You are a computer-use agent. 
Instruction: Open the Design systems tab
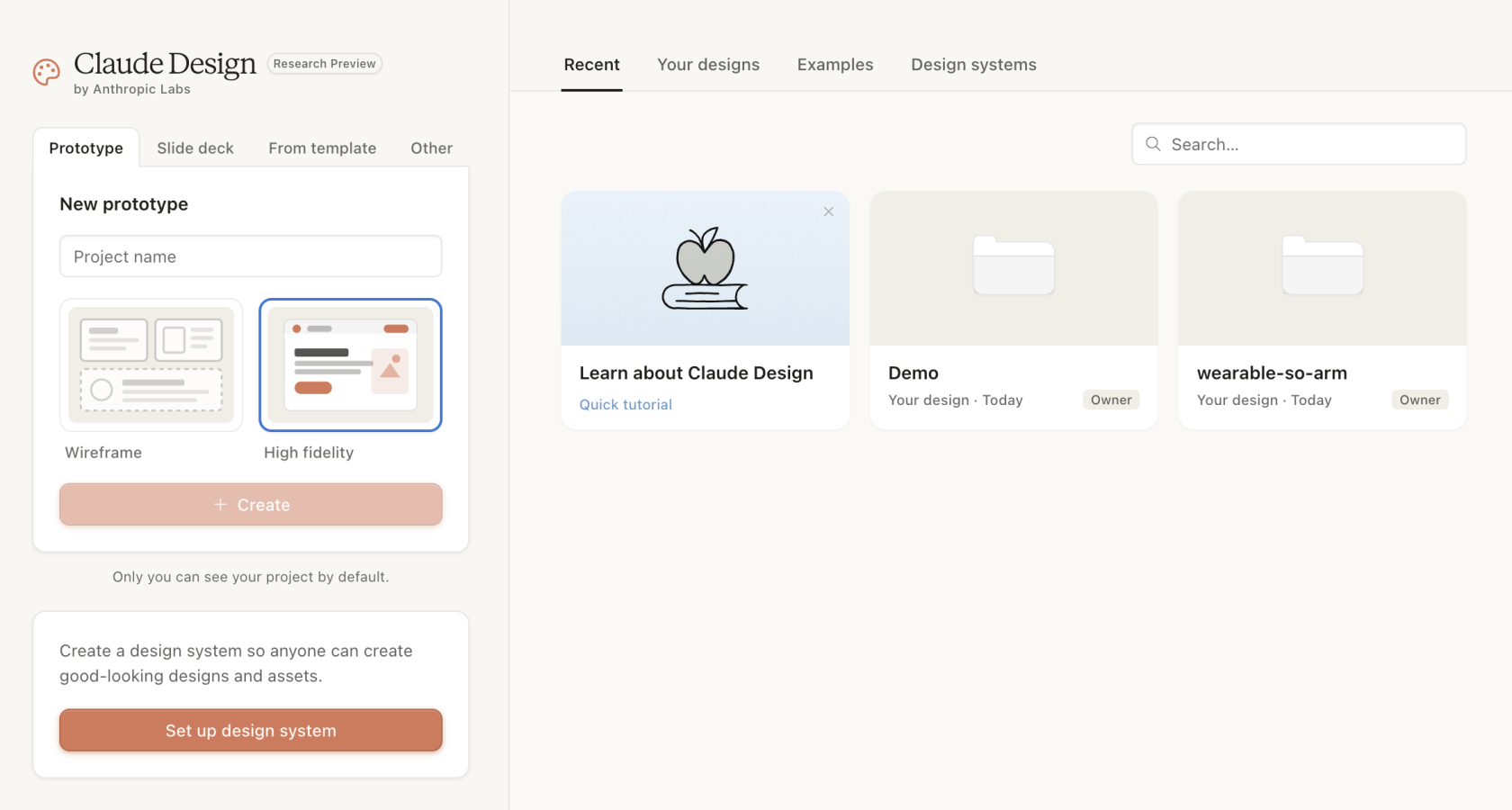974,65
